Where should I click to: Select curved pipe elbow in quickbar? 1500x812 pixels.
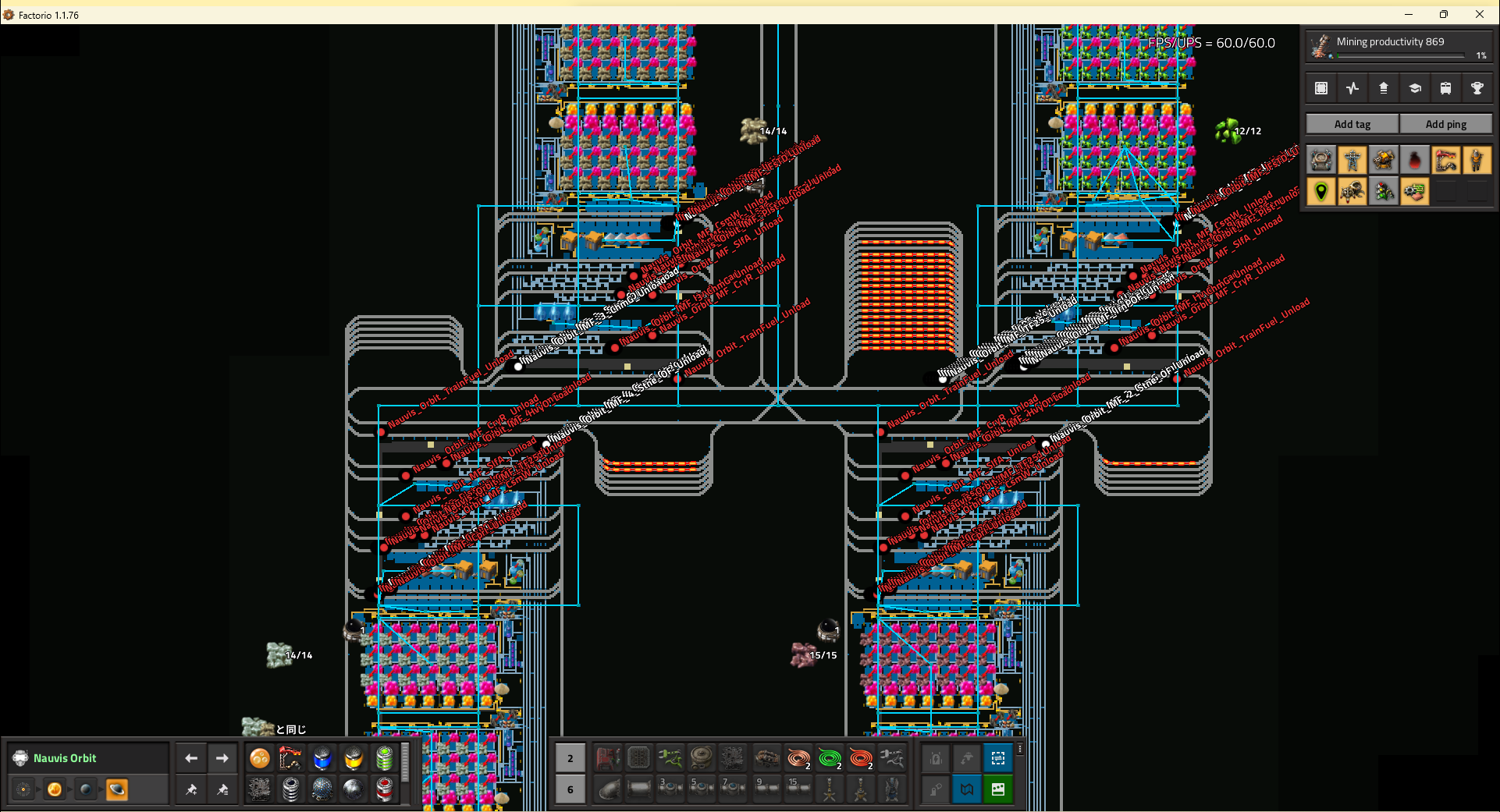pos(608,789)
